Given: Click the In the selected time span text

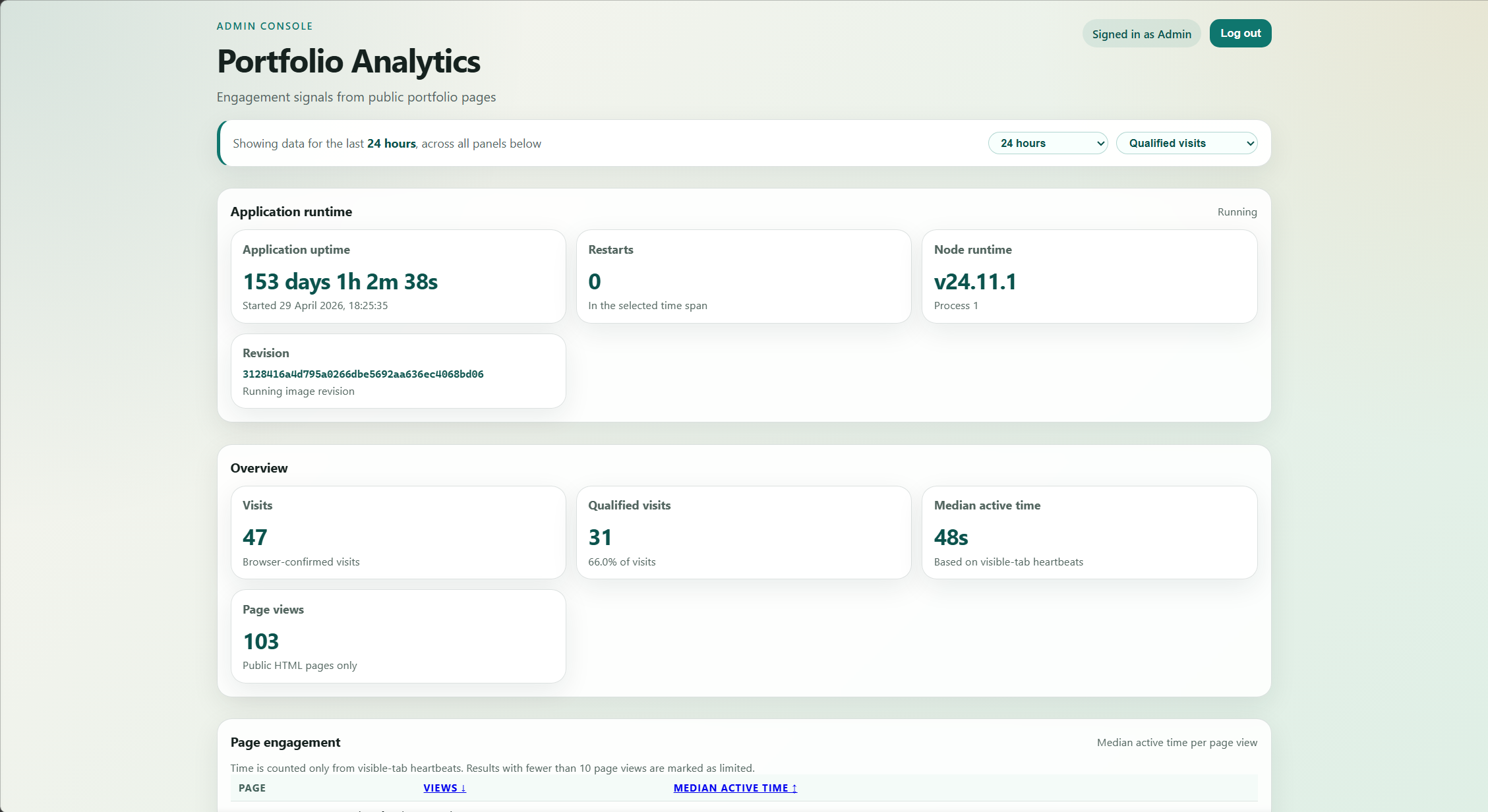Looking at the screenshot, I should pyautogui.click(x=647, y=305).
